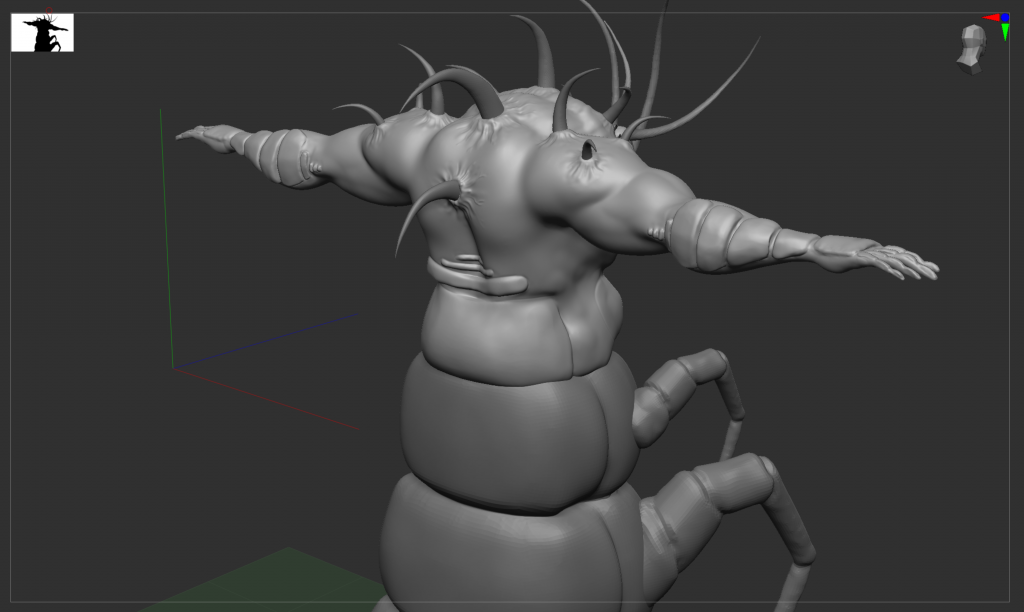Click the black creature silhouette thumbnail
Viewport: 1024px width, 612px height.
(x=42, y=32)
